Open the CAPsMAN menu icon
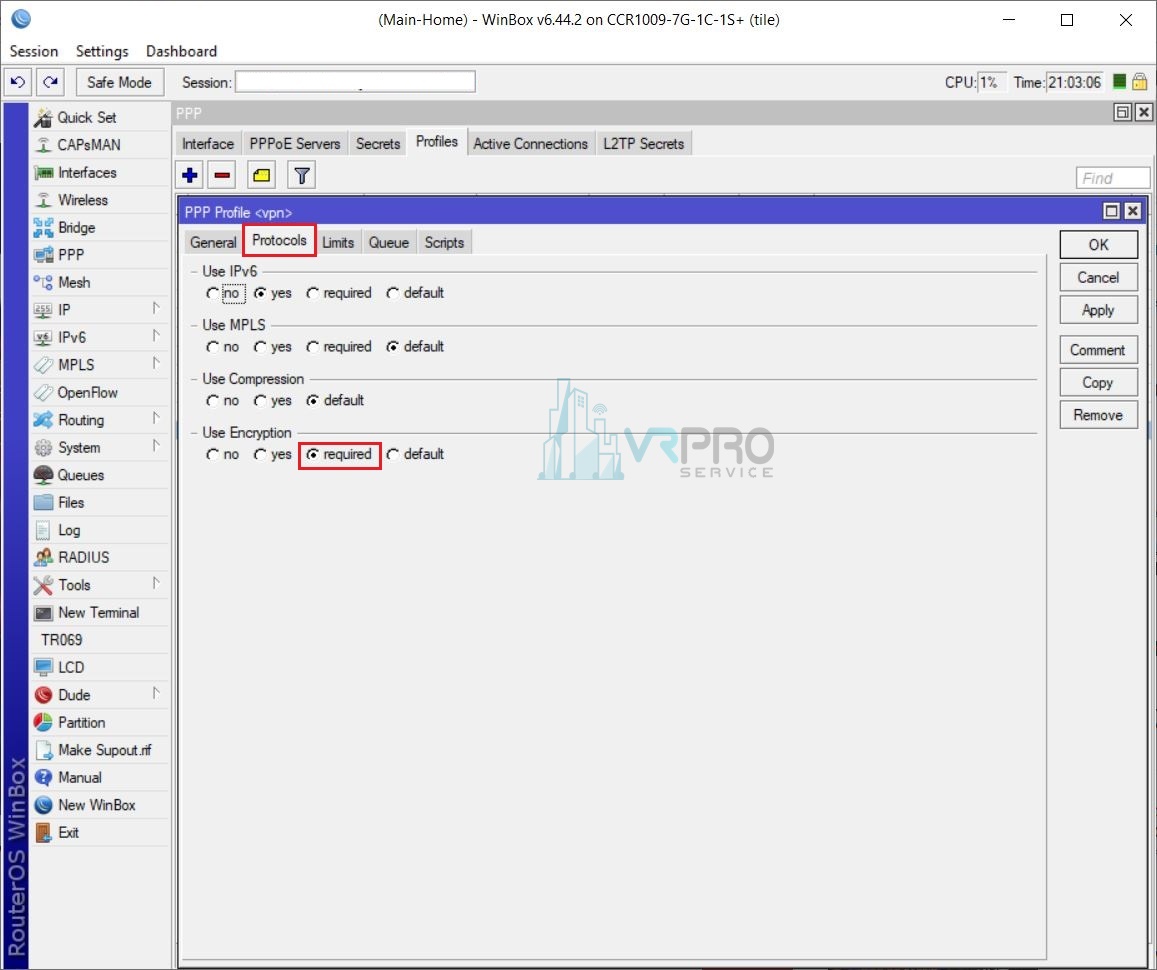 coord(44,145)
